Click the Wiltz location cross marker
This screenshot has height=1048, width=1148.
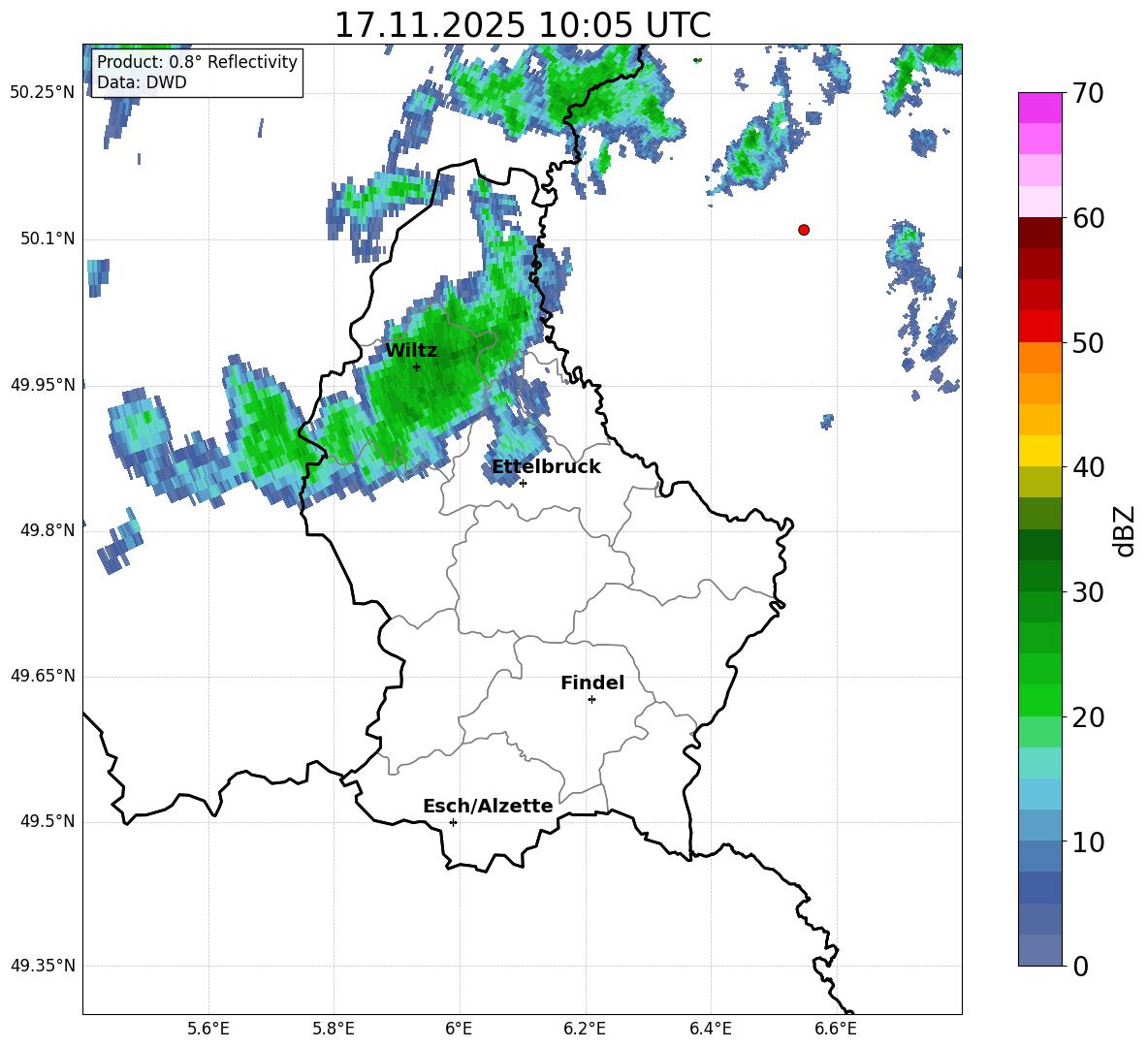[x=417, y=367]
